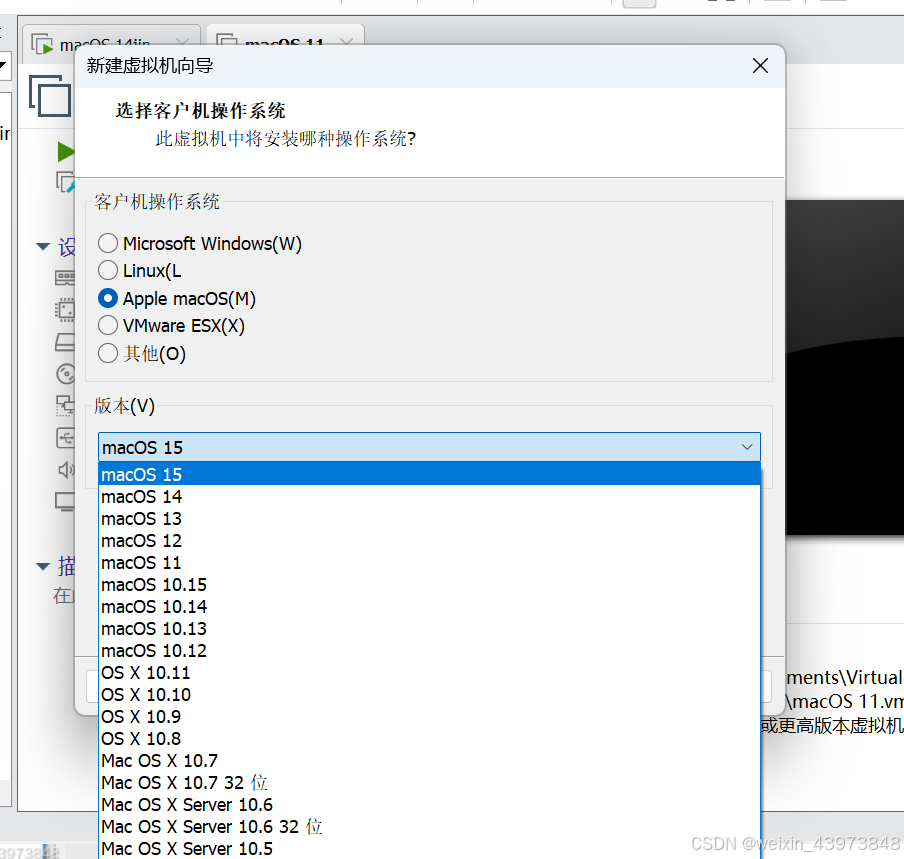Choose macOS 12 in the version list
The image size is (904, 859).
430,541
